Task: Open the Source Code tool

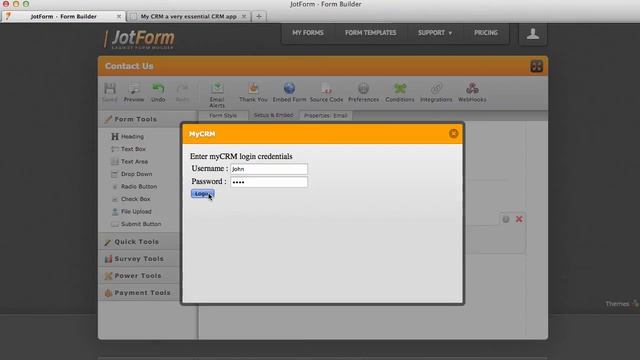Action: (326, 92)
